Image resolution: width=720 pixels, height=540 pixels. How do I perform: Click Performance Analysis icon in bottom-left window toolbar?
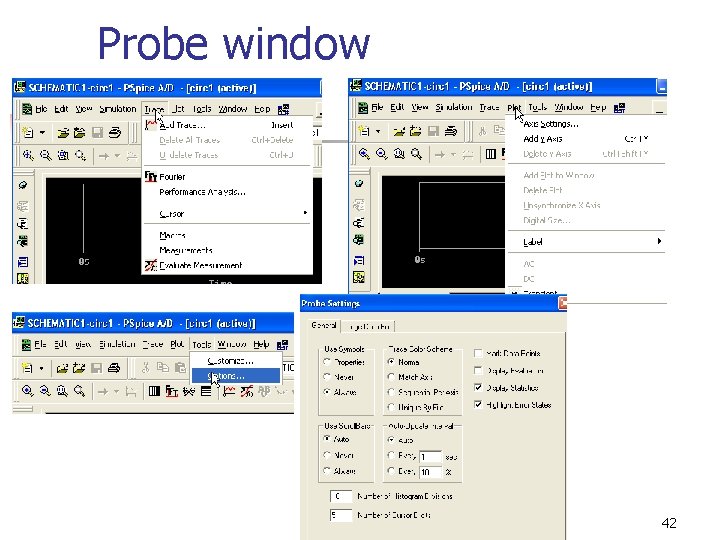point(189,391)
